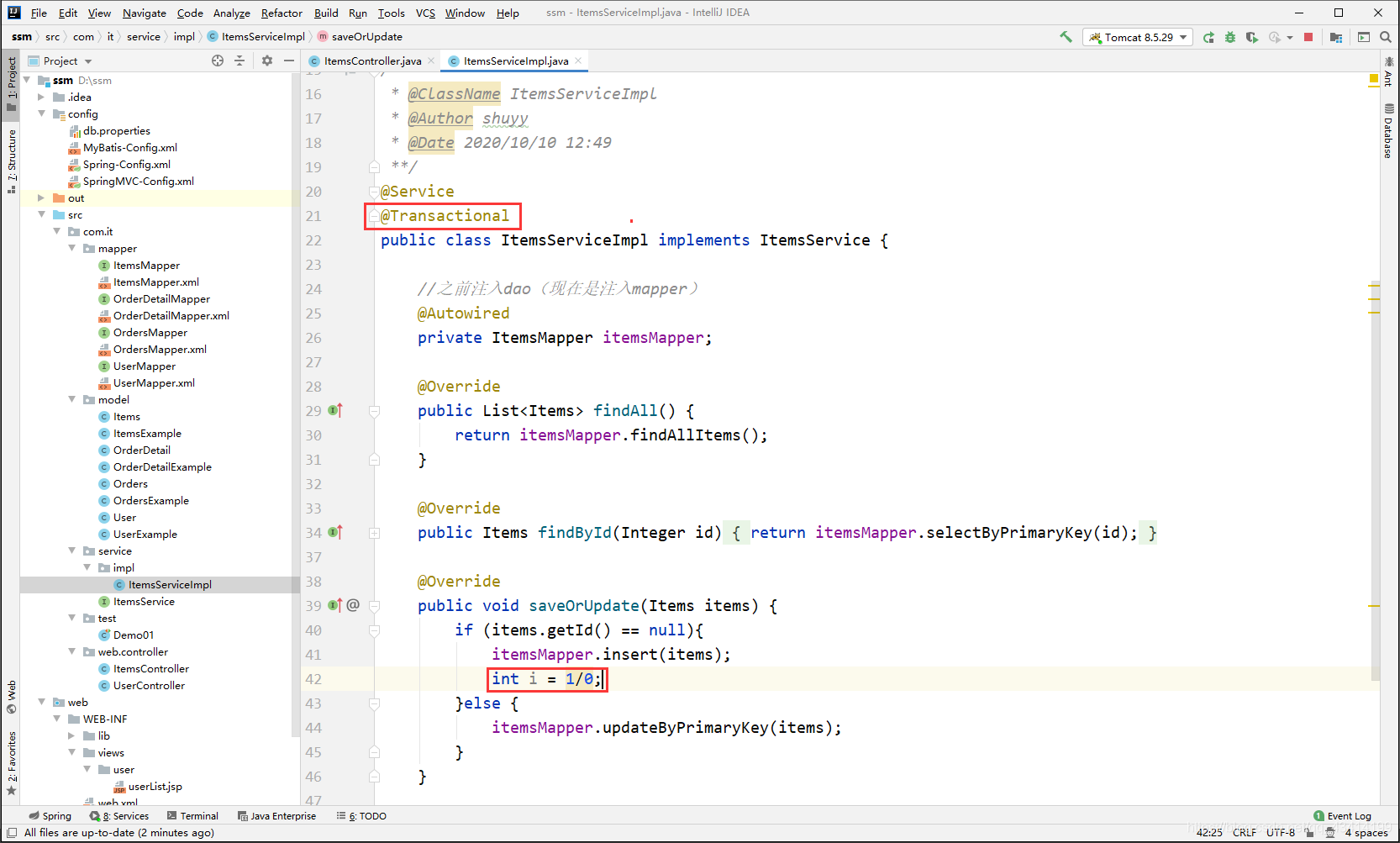This screenshot has height=843, width=1400.
Task: Expand the lib folder
Action: pyautogui.click(x=71, y=736)
